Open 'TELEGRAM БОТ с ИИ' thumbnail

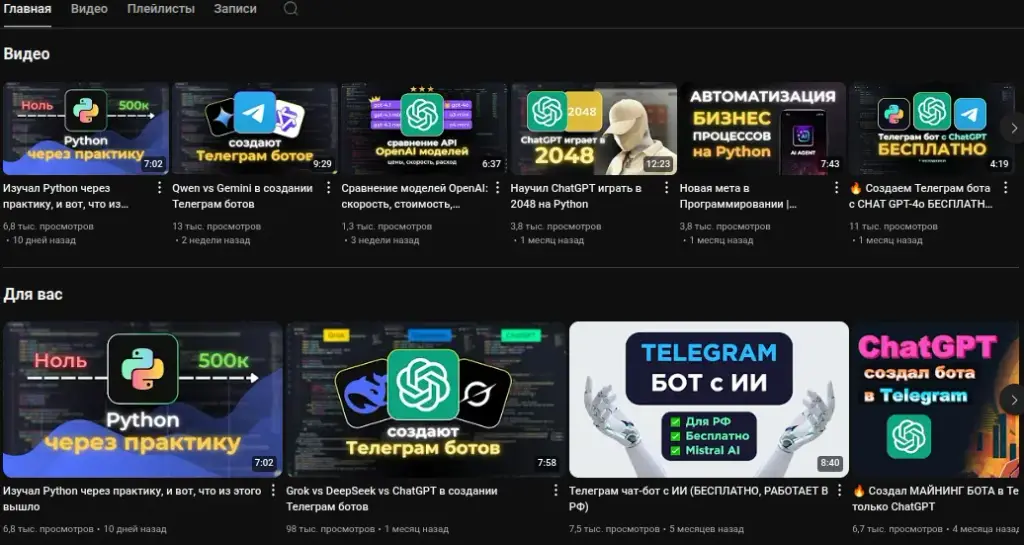click(x=709, y=399)
